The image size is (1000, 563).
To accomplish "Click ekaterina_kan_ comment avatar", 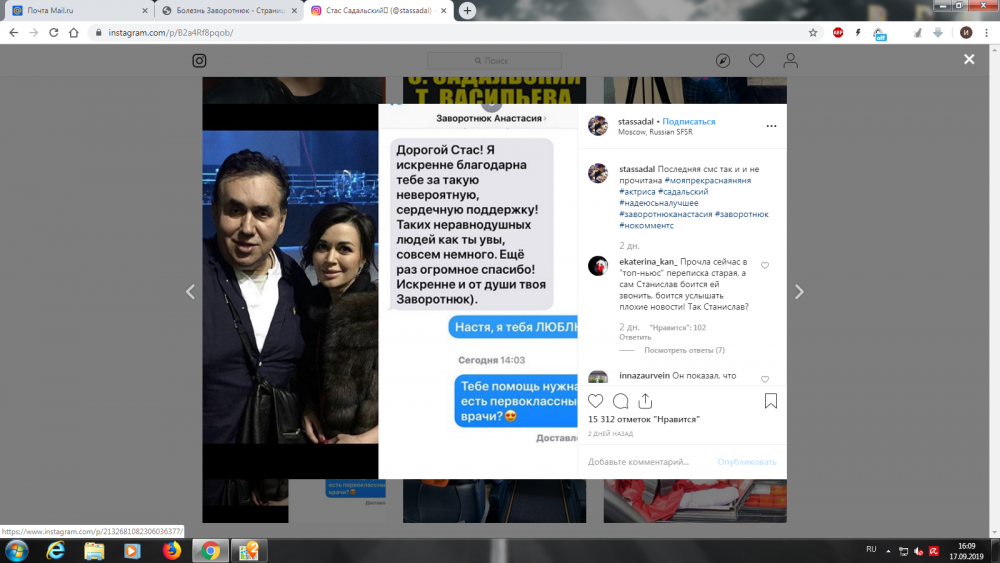I will pyautogui.click(x=598, y=265).
